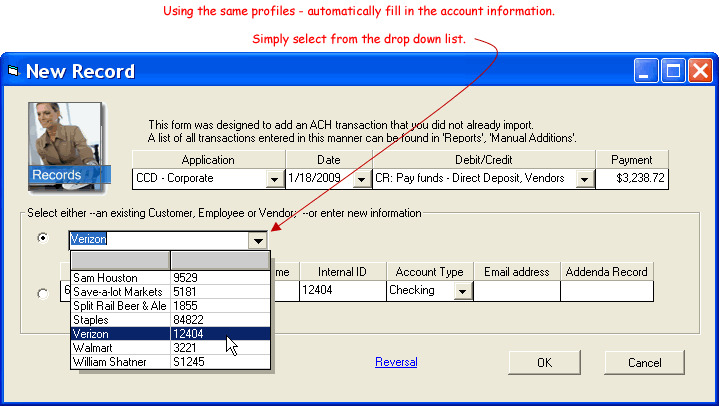Select the existing customer radio button
This screenshot has height=406, width=719.
(x=43, y=238)
